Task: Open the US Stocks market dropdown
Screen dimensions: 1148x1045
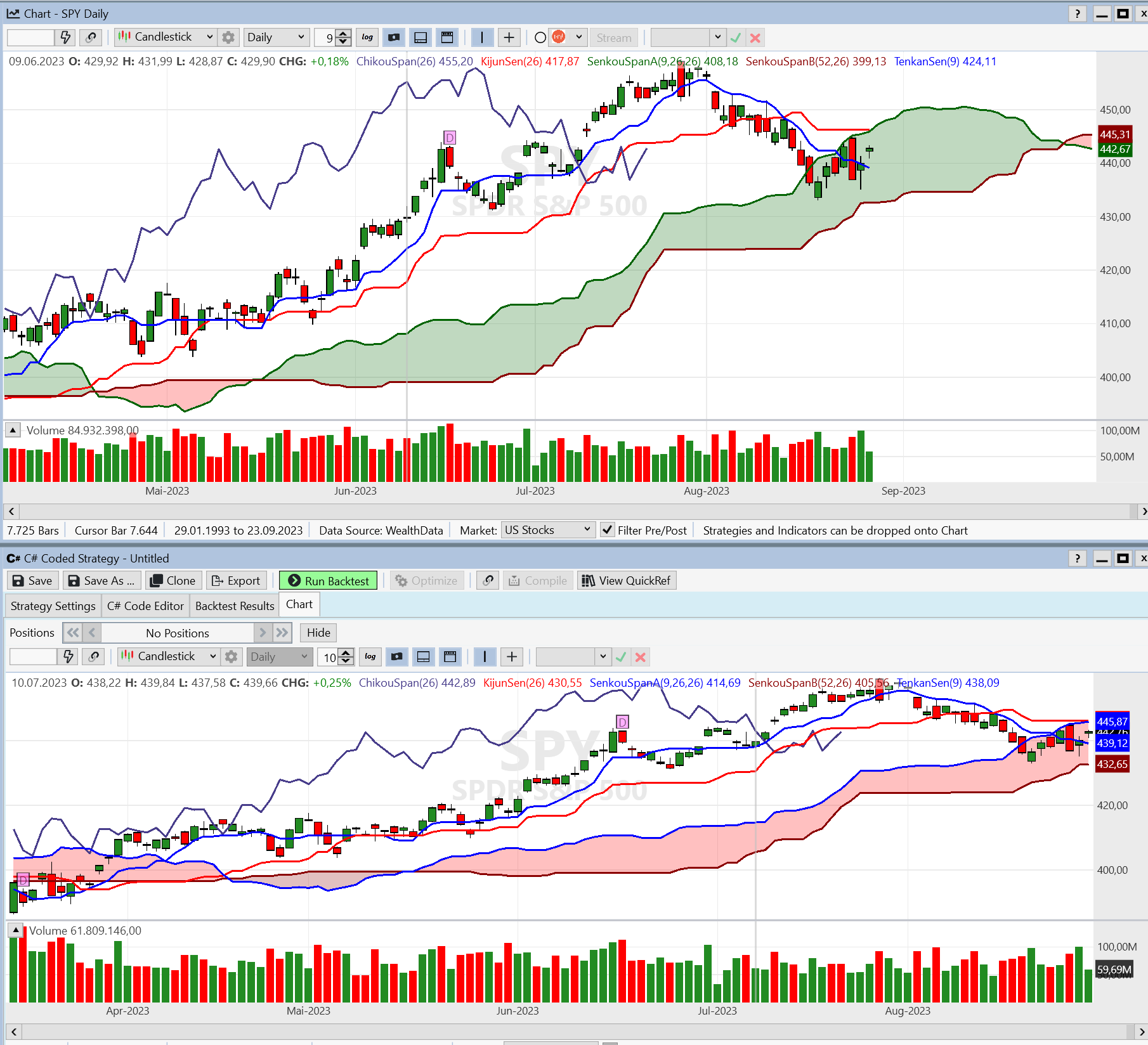Action: pos(548,529)
